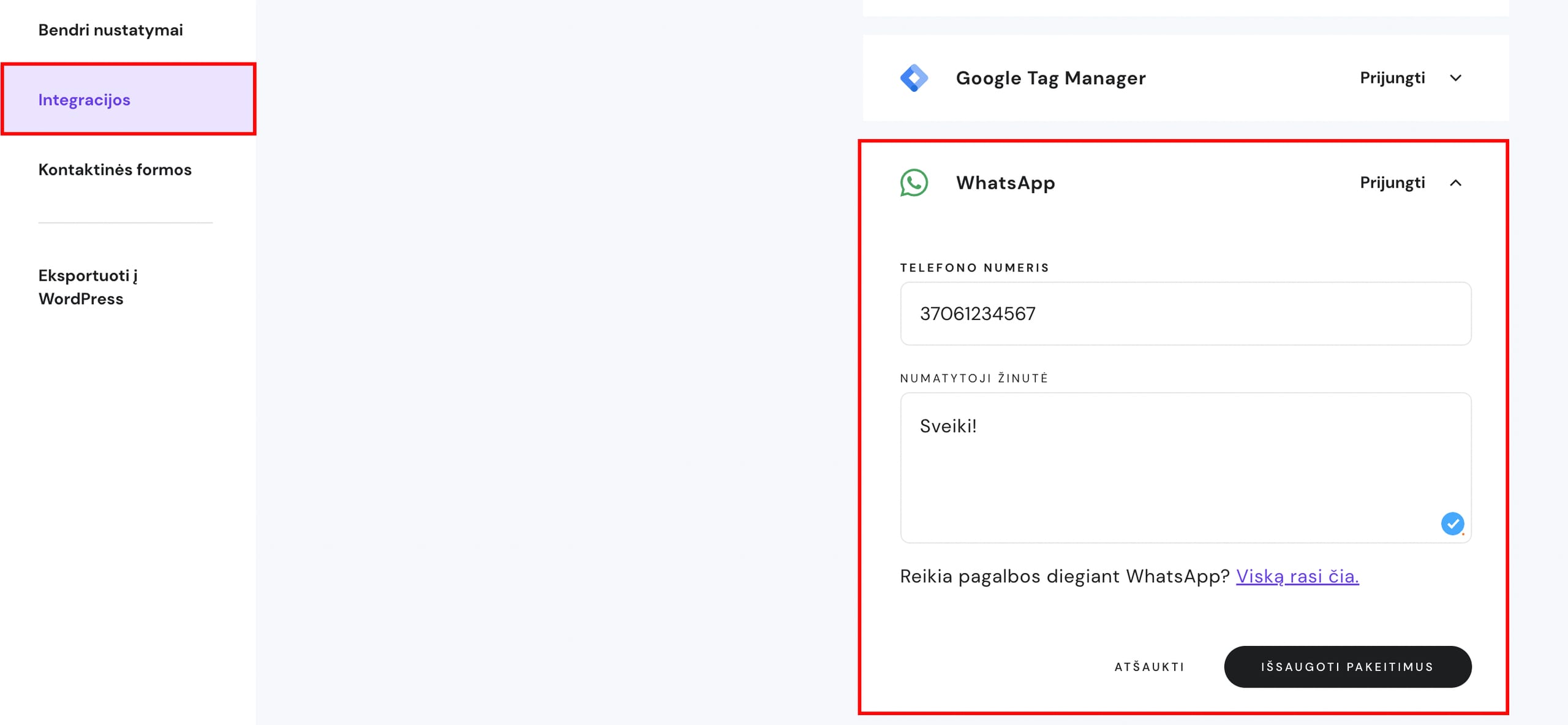
Task: Focus the Telefono numeris input field
Action: click(x=1185, y=314)
